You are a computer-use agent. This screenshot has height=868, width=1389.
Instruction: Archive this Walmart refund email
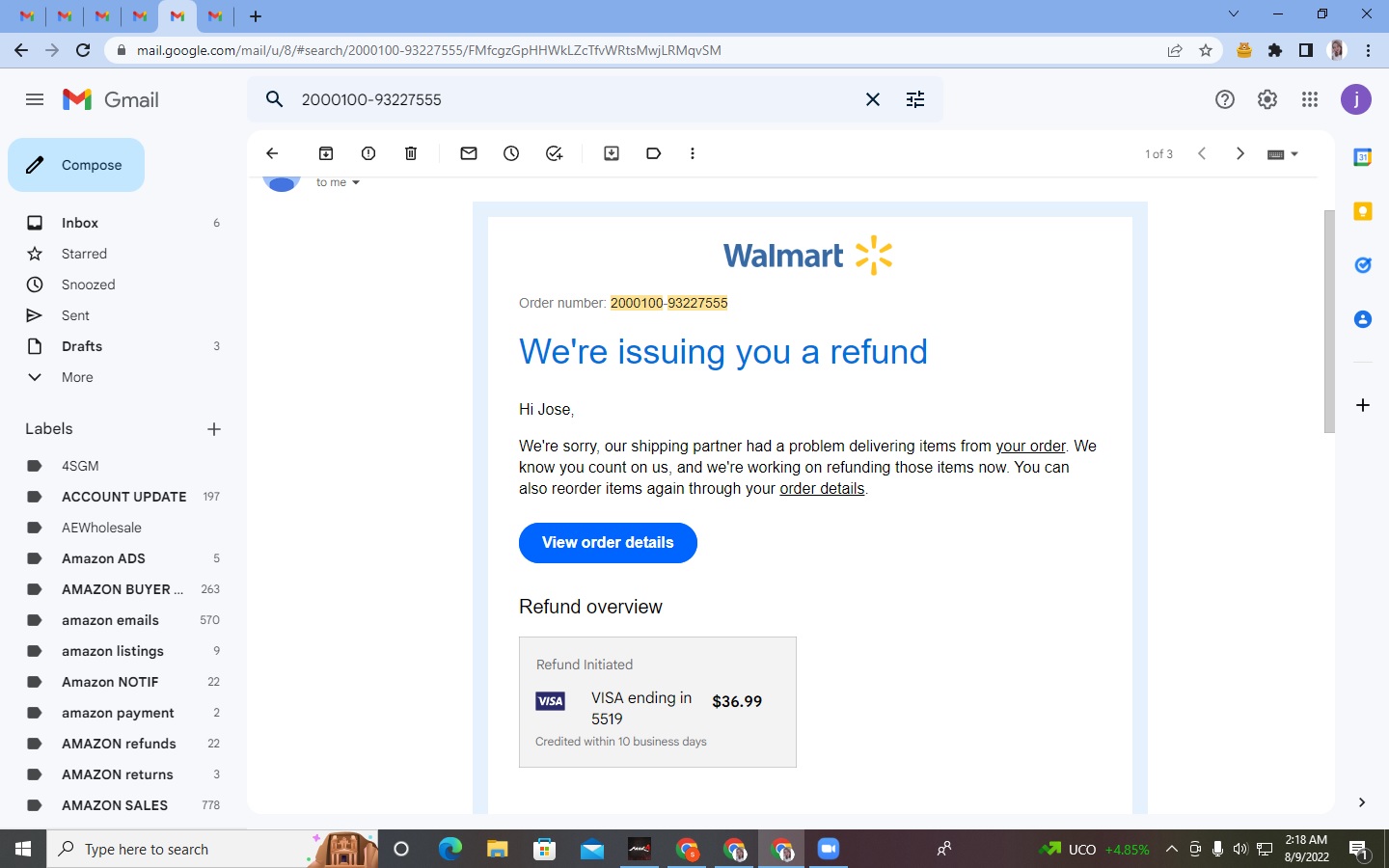click(326, 153)
